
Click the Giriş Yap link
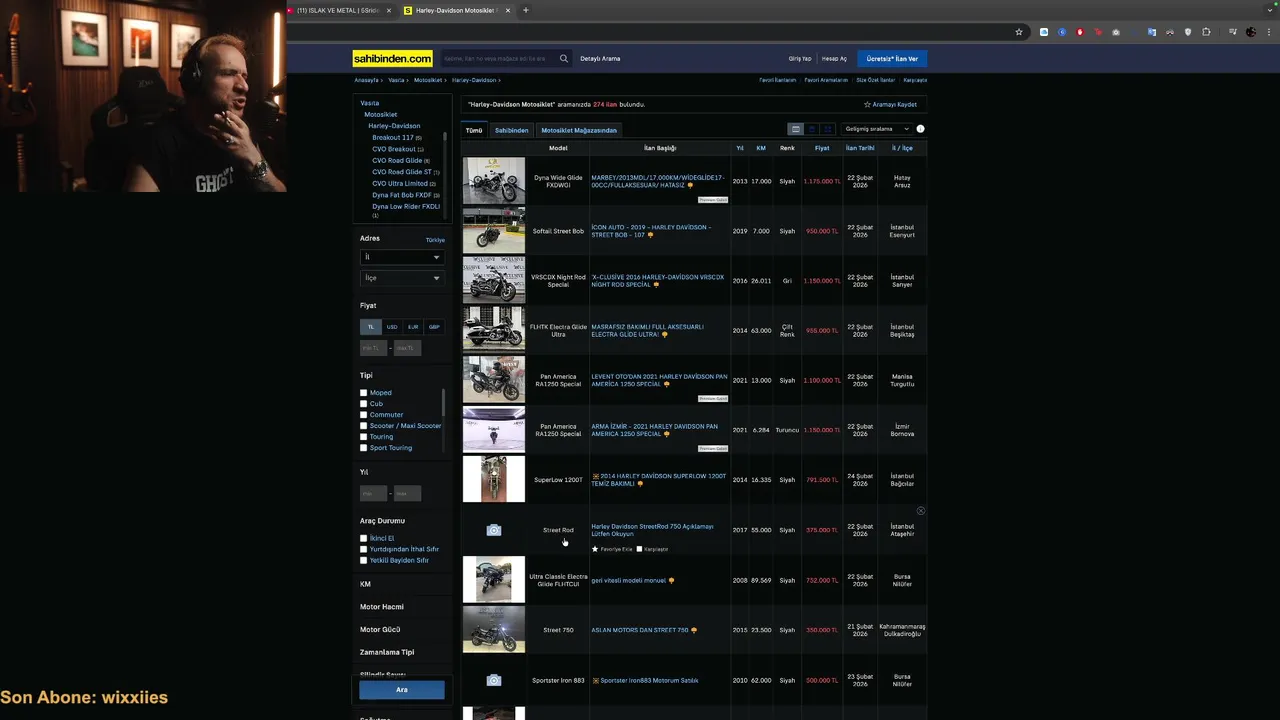[x=800, y=59]
